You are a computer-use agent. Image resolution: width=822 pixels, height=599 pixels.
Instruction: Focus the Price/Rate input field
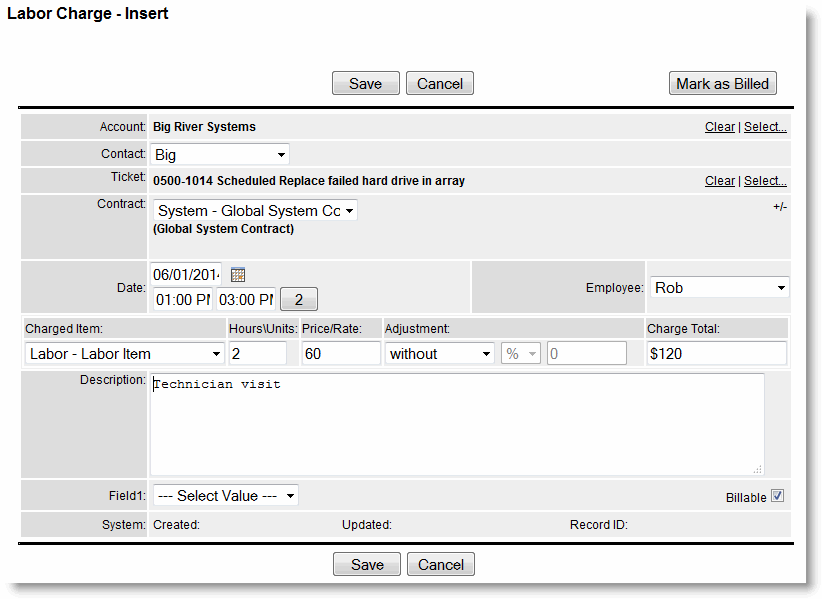[x=340, y=353]
